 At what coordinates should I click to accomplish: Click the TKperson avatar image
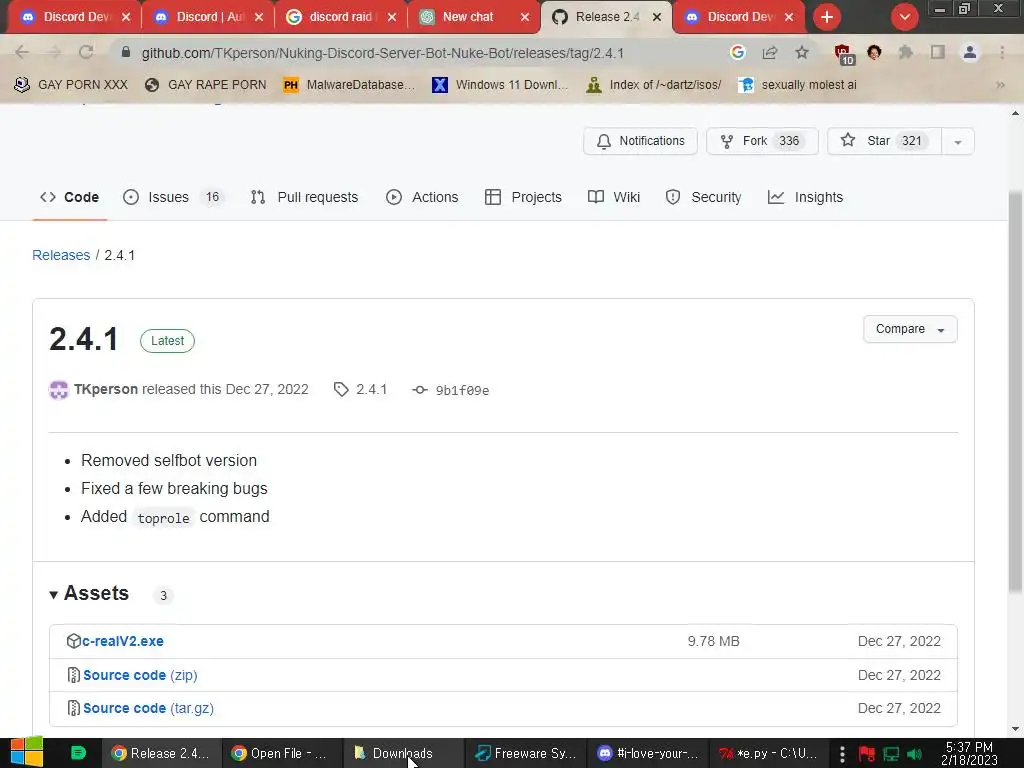[x=59, y=390]
